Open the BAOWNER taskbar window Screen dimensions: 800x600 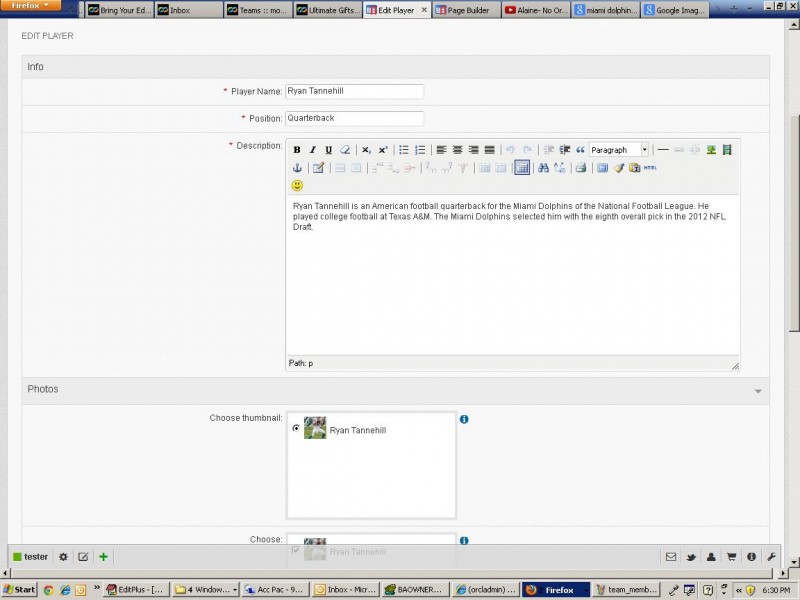tap(413, 590)
